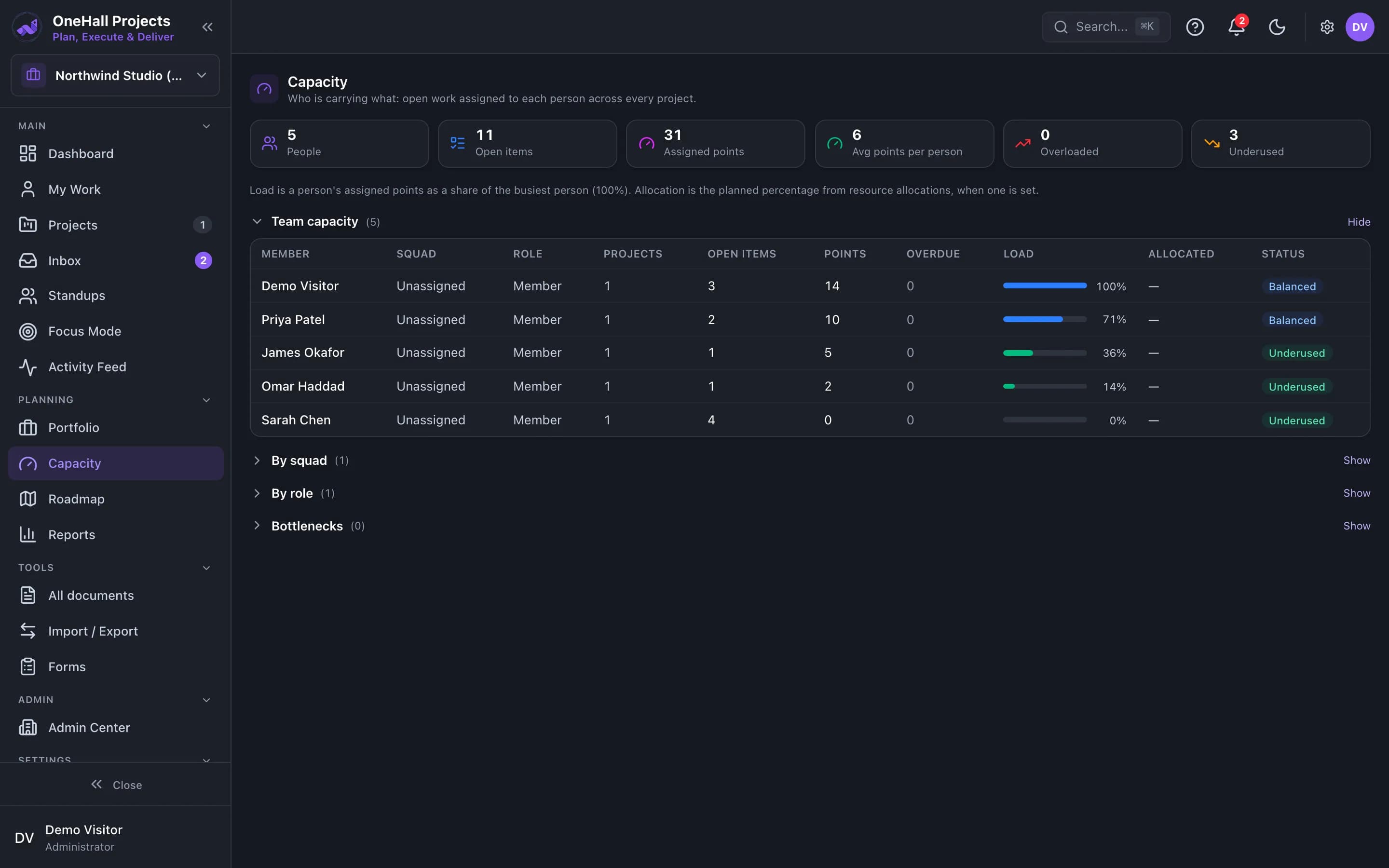Click the Projects count badge 1

pyautogui.click(x=202, y=224)
